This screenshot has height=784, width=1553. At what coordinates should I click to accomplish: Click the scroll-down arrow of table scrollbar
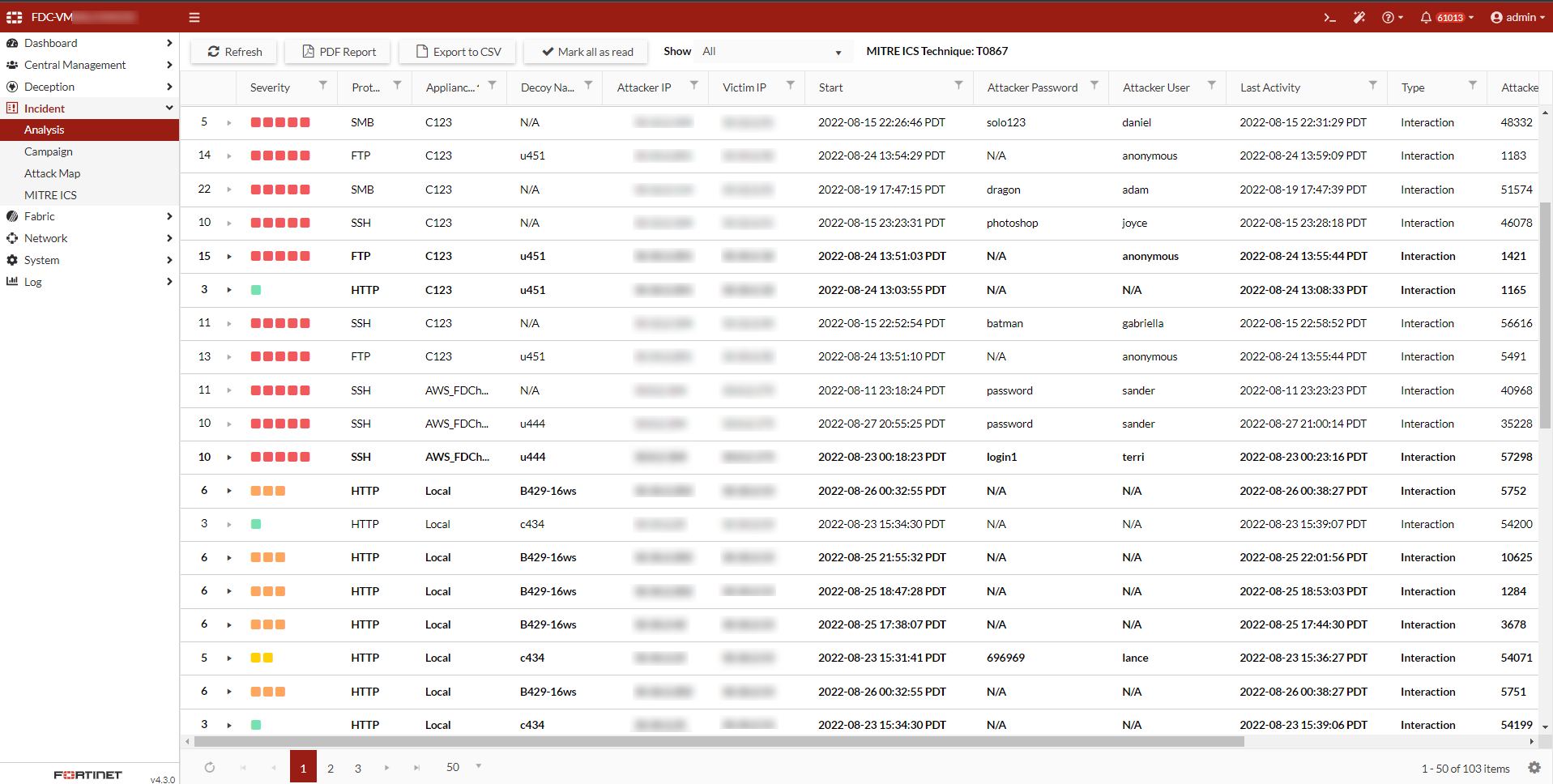(x=1546, y=727)
